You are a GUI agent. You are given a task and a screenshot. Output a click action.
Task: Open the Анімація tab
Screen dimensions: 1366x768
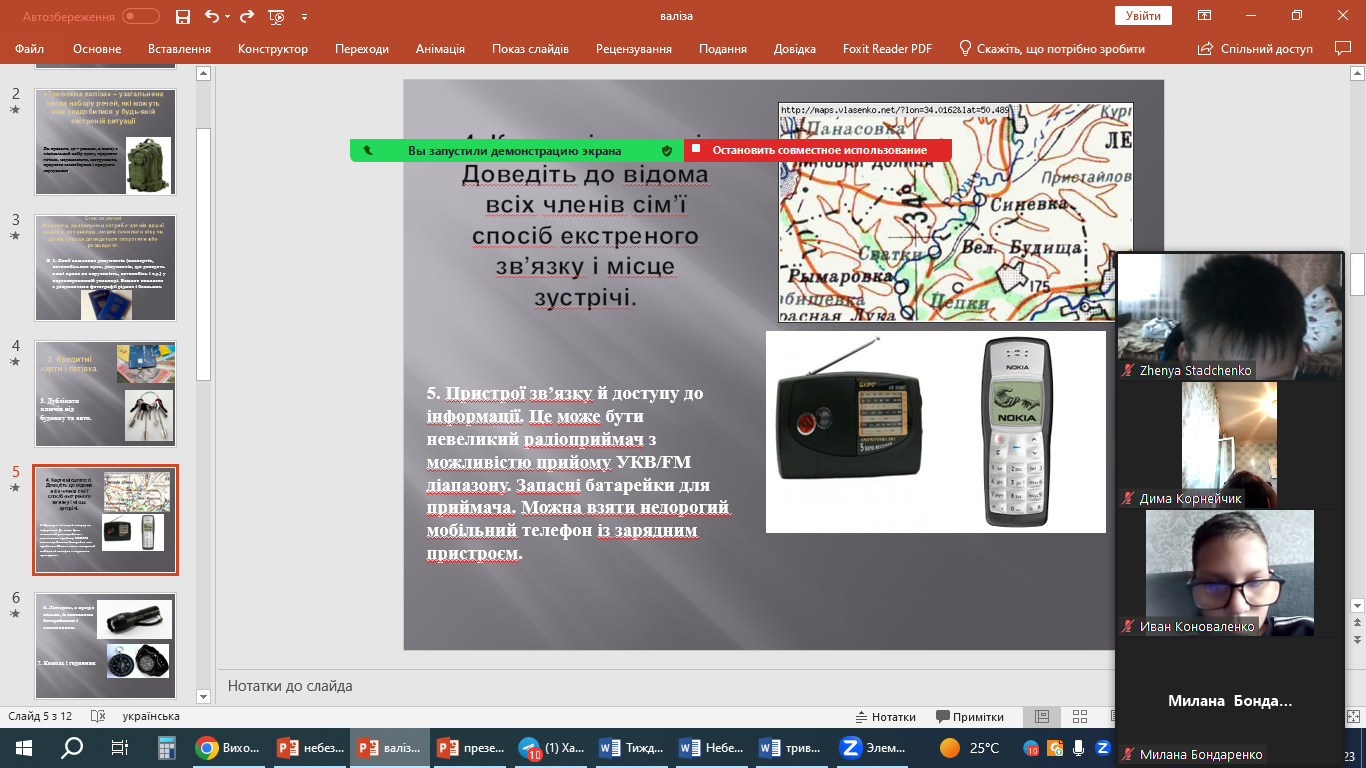441,48
